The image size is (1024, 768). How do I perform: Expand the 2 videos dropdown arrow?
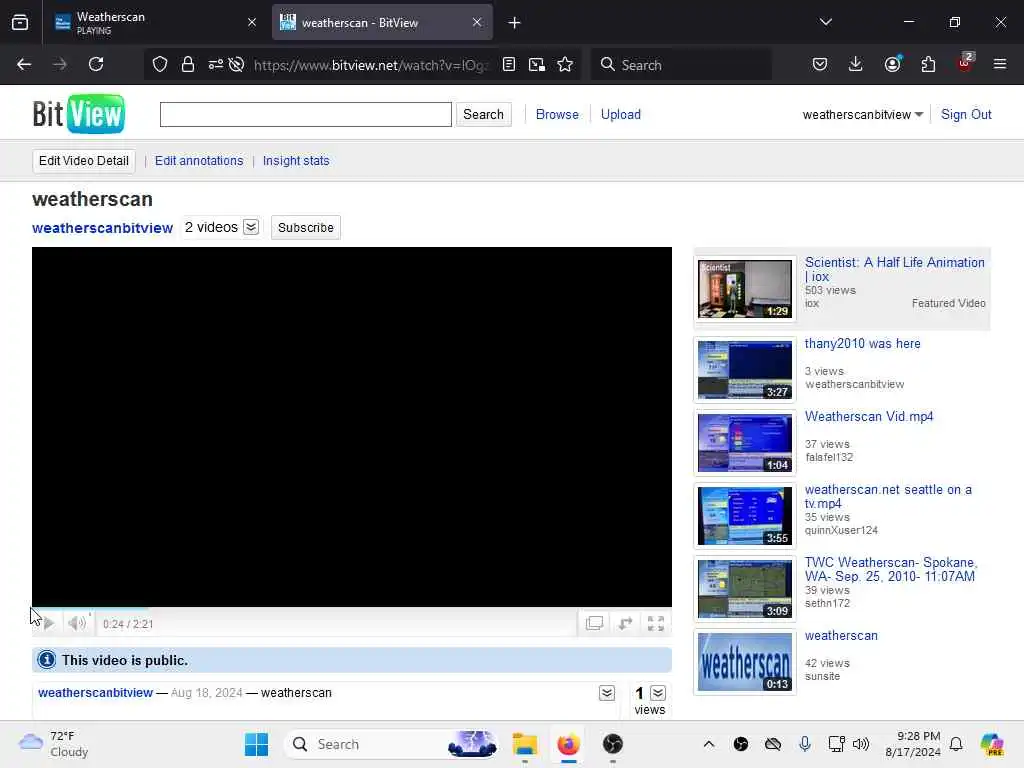[x=251, y=227]
